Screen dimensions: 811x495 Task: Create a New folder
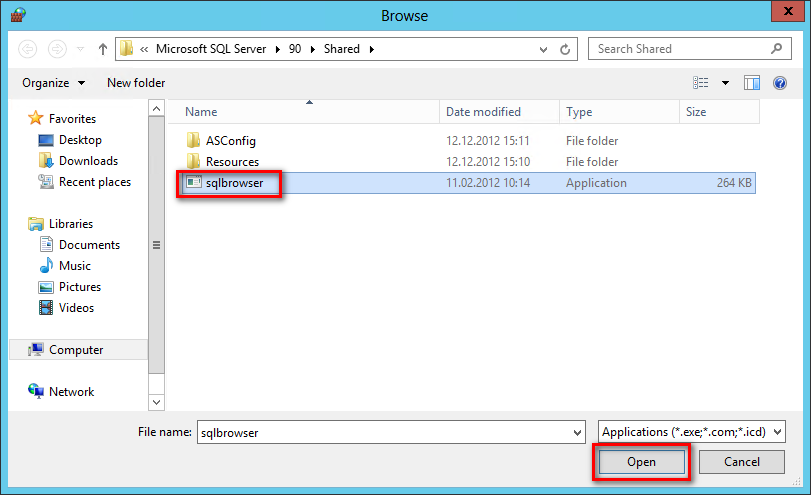(x=136, y=83)
